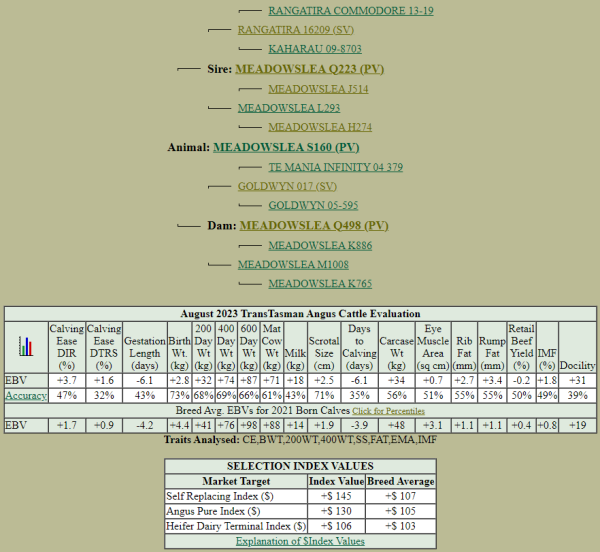Follow TE MANIA INFINITY 04 379 link
Image resolution: width=600 pixels, height=552 pixels.
coord(336,167)
